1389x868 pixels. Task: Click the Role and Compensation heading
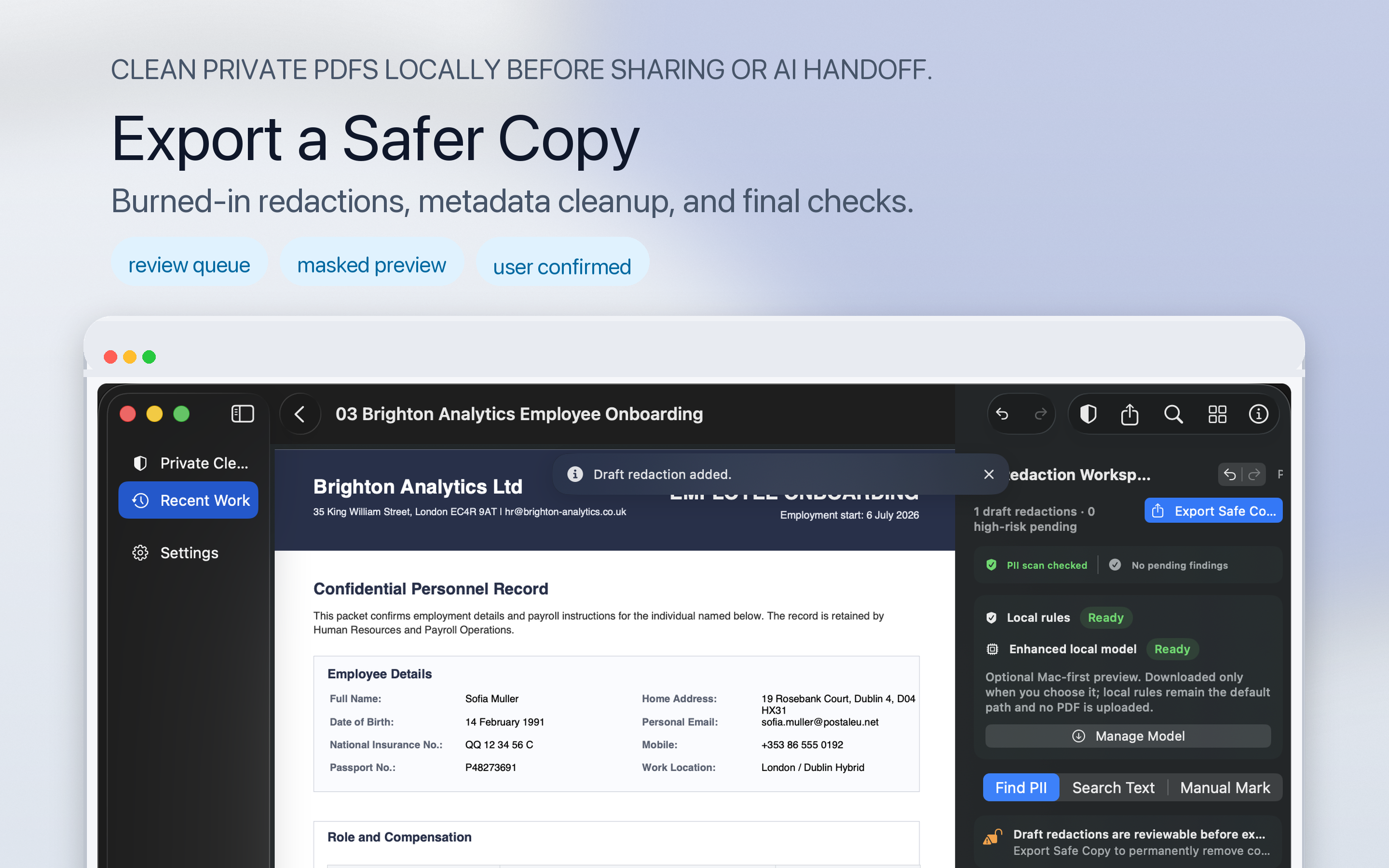coord(399,837)
